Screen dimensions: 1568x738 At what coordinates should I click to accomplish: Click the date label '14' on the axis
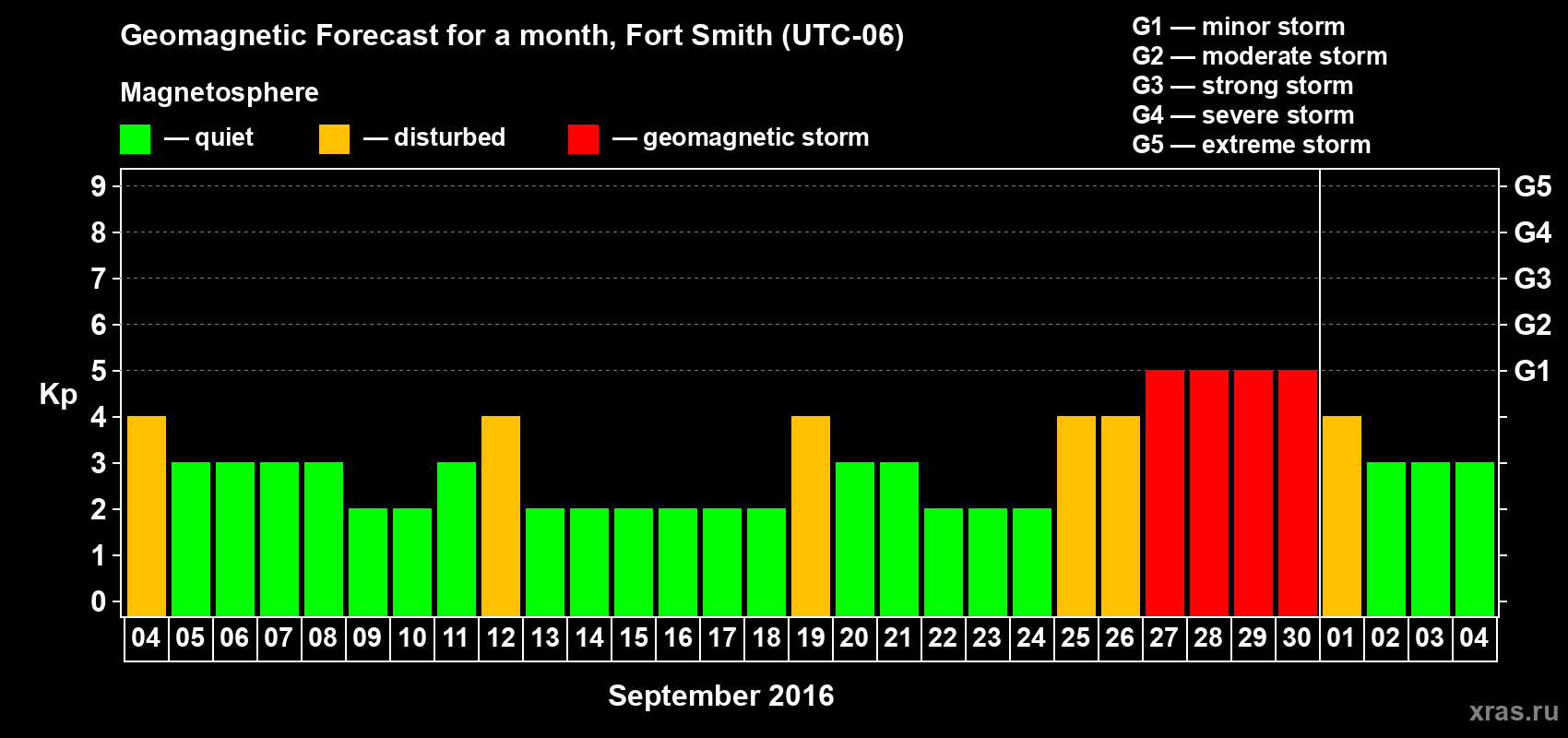click(x=588, y=638)
